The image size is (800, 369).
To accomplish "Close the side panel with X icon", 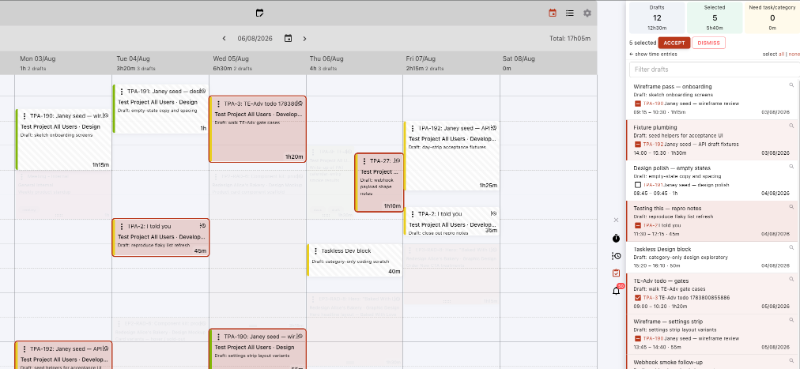I will pos(616,220).
